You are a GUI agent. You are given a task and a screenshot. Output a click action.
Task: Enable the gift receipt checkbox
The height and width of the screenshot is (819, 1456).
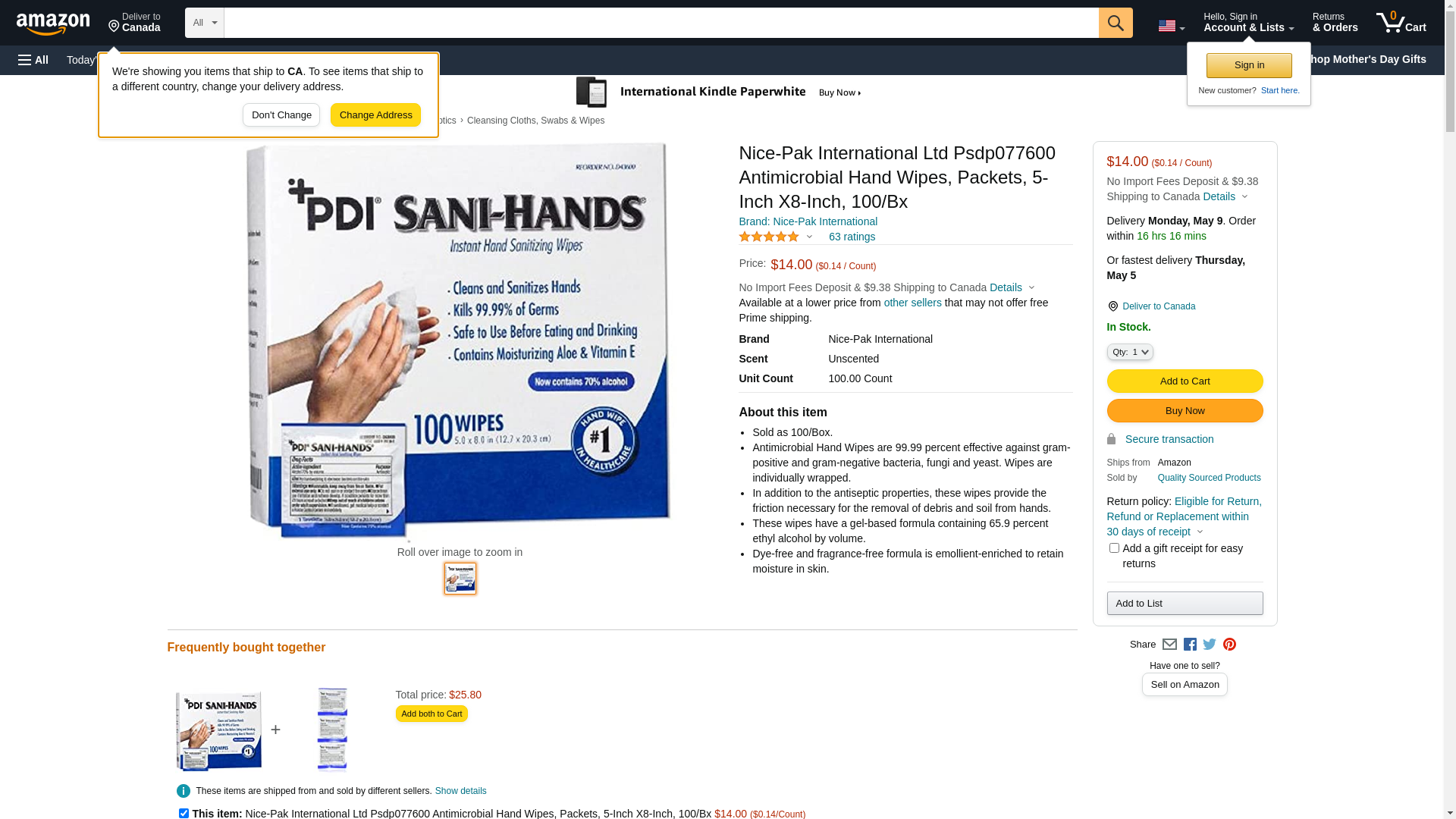tap(1114, 548)
